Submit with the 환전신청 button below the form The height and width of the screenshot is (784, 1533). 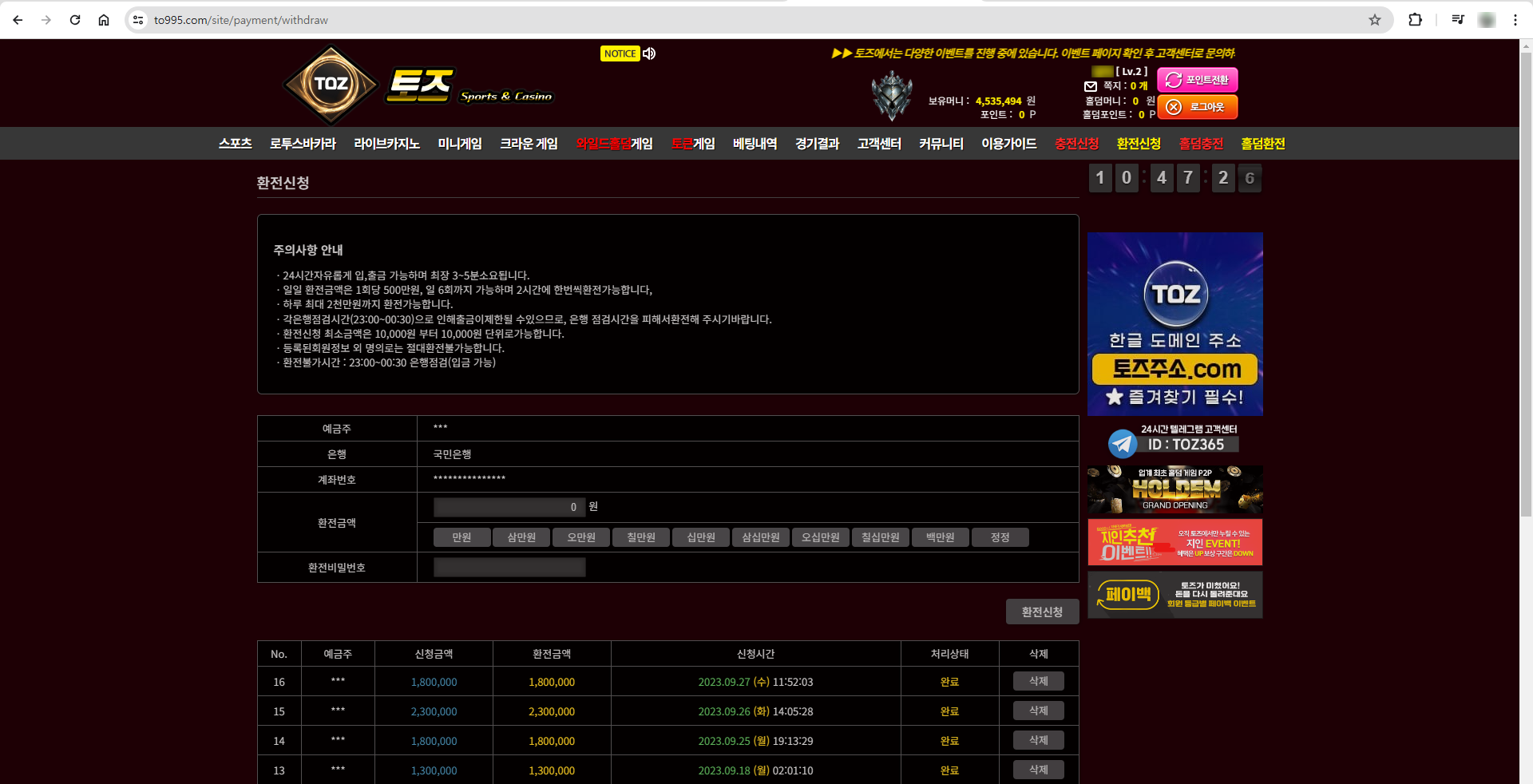point(1042,612)
